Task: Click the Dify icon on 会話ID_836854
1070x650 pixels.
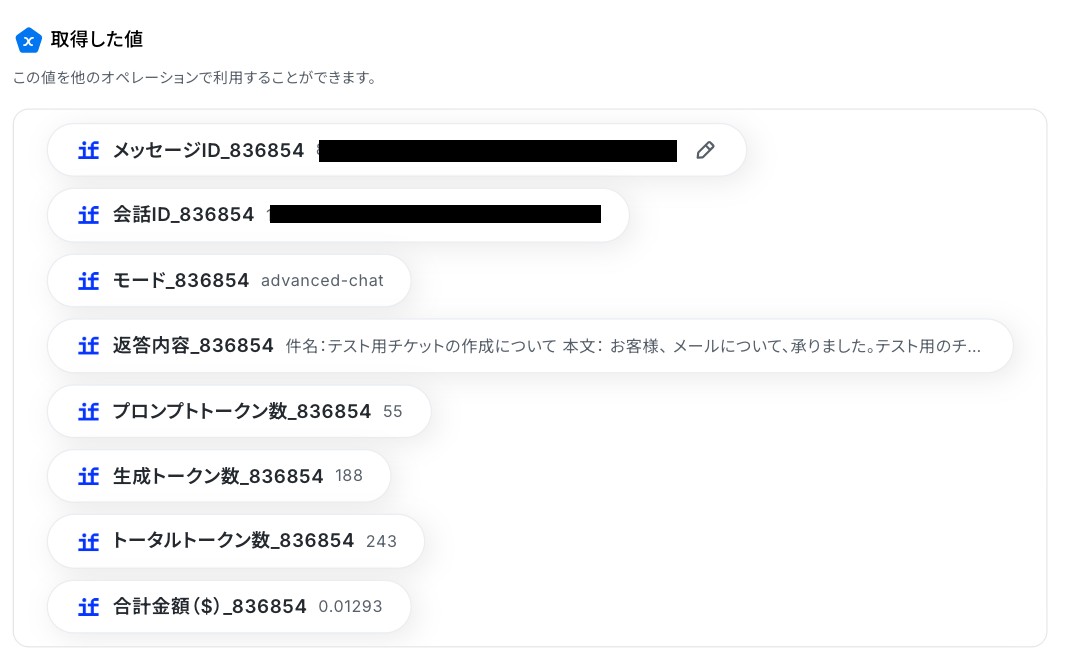Action: tap(89, 215)
